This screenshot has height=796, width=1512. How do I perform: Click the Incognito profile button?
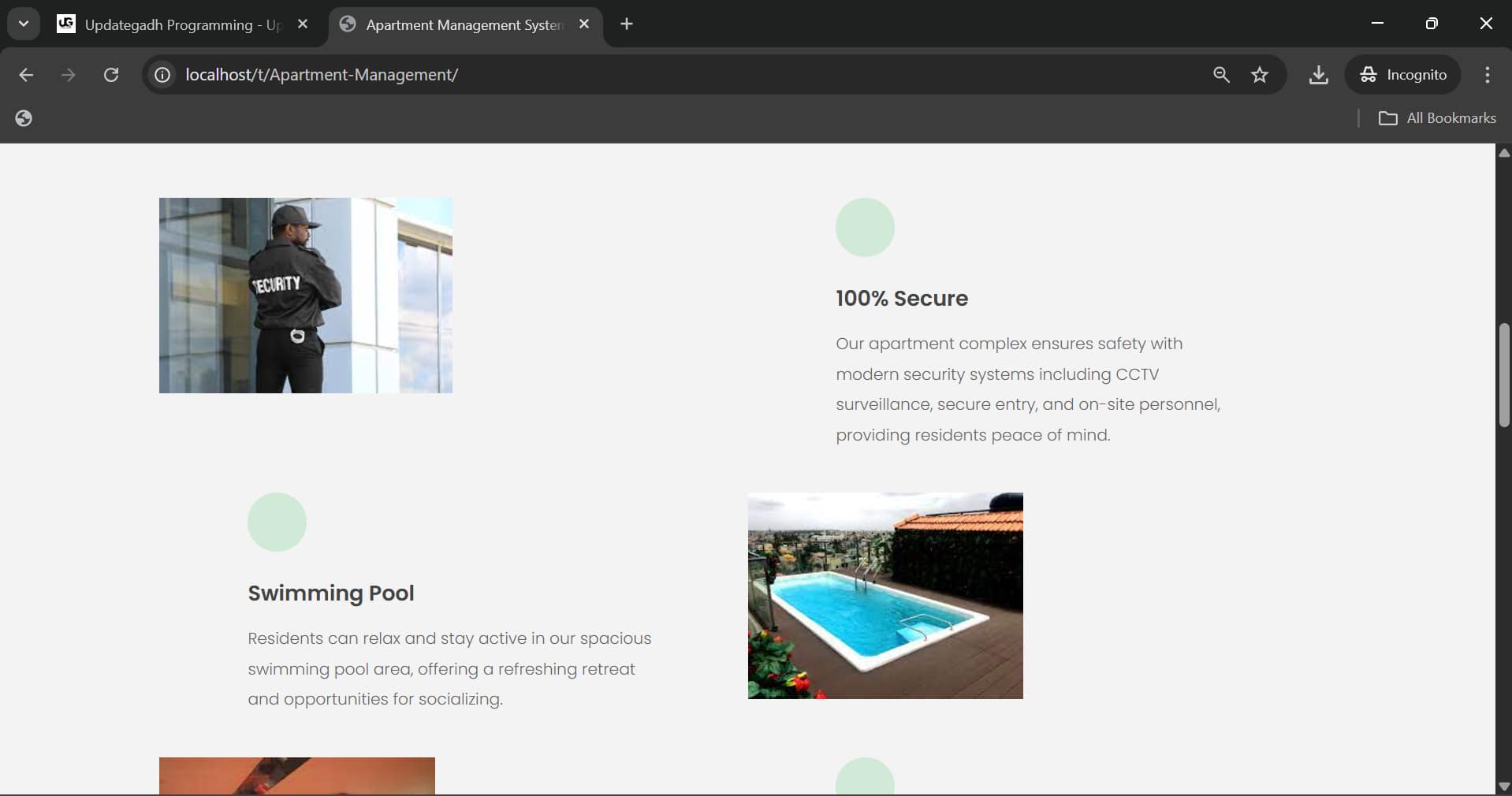point(1403,75)
